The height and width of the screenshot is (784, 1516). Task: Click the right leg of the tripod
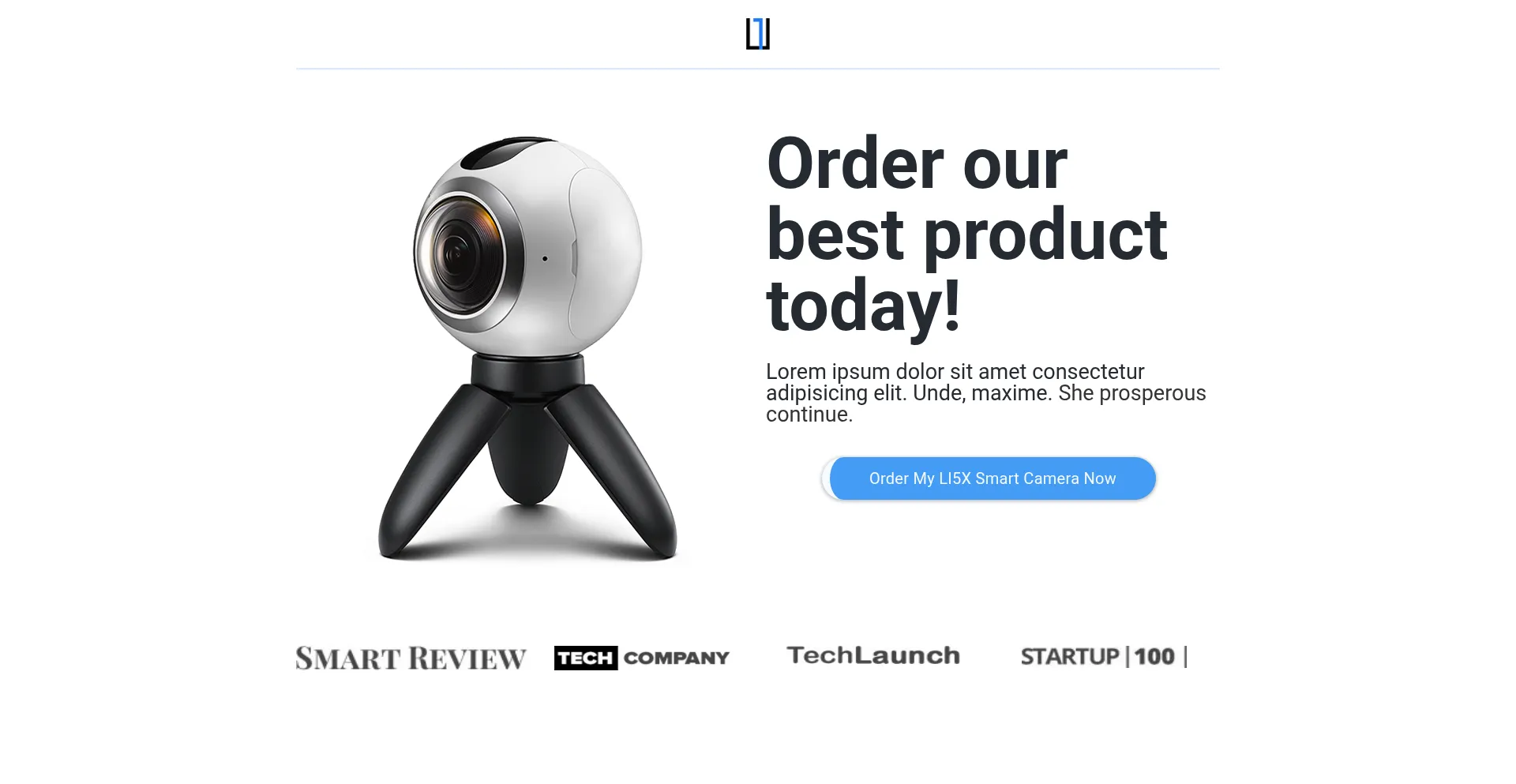(616, 474)
